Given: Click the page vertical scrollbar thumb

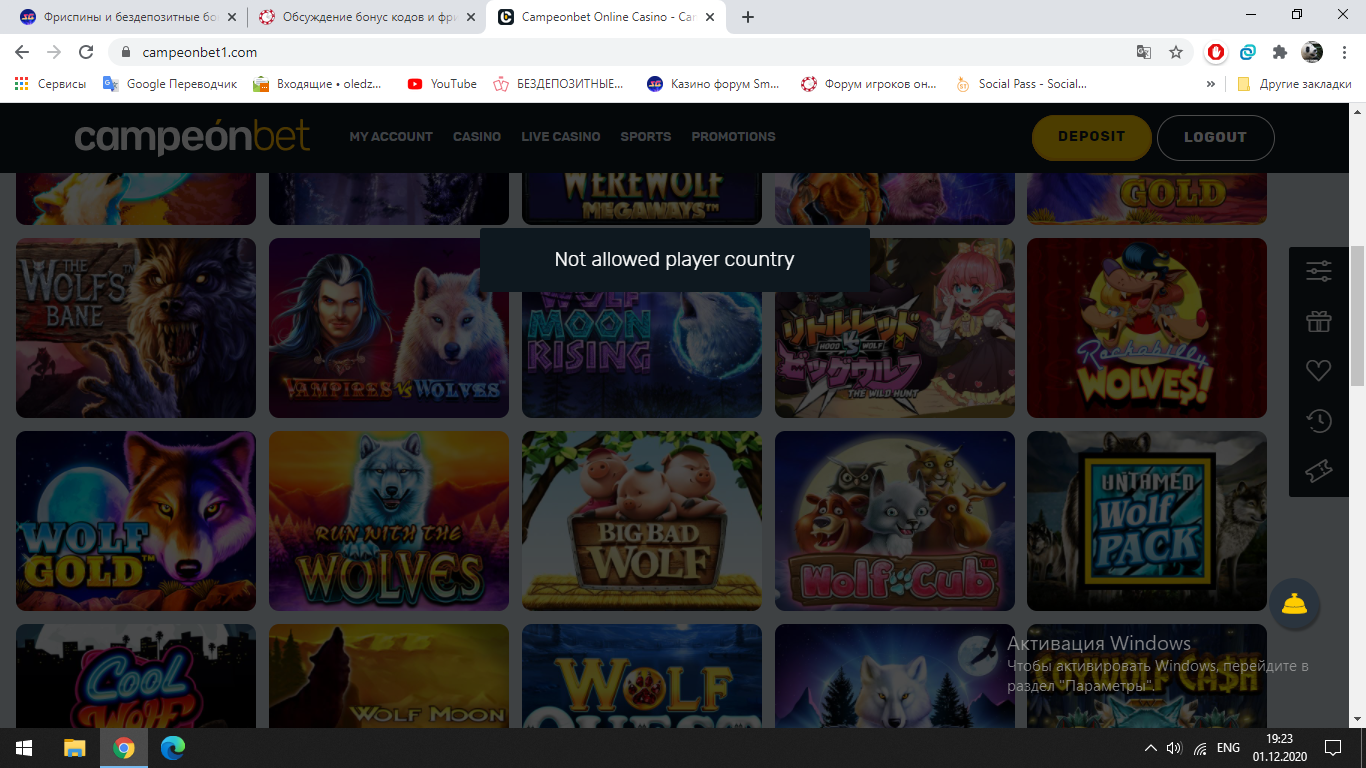Looking at the screenshot, I should [x=1357, y=315].
